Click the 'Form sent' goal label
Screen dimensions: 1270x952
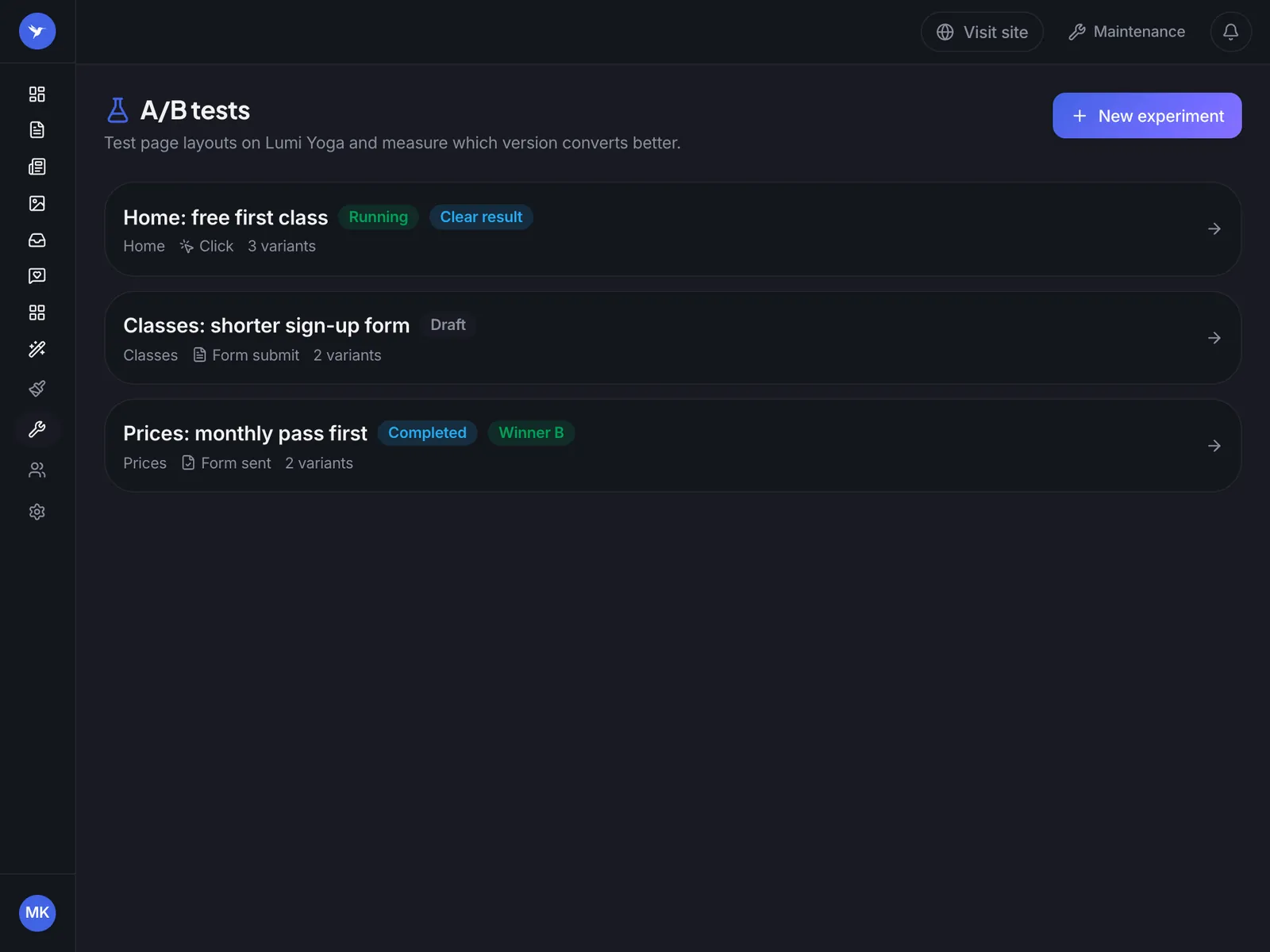point(226,463)
